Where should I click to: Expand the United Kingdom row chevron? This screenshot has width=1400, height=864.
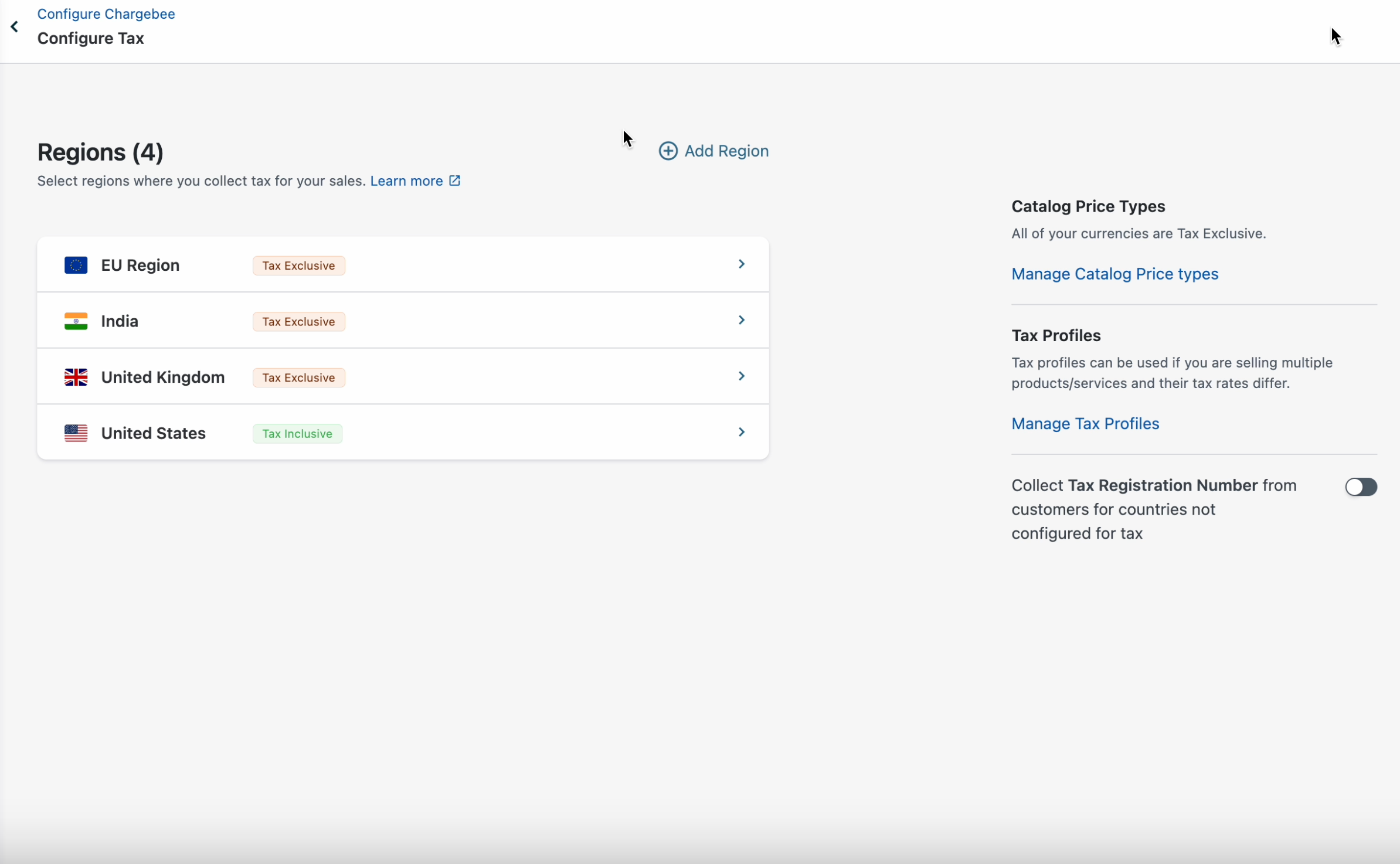coord(741,376)
